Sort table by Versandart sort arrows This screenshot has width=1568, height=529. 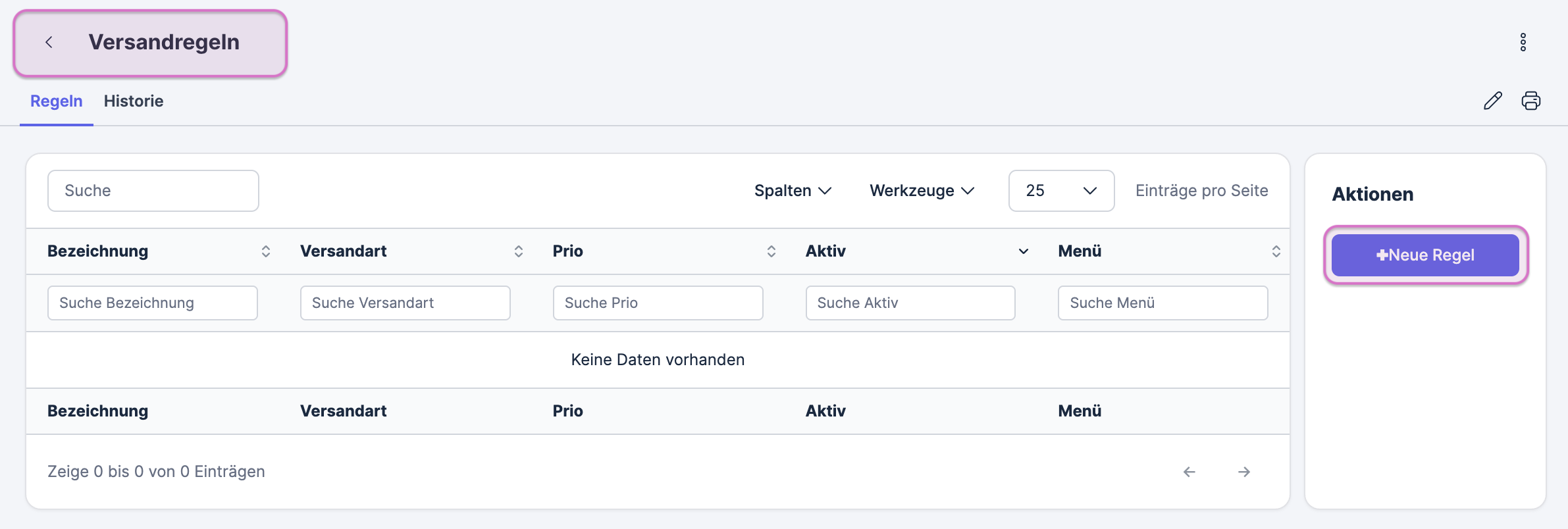(518, 251)
